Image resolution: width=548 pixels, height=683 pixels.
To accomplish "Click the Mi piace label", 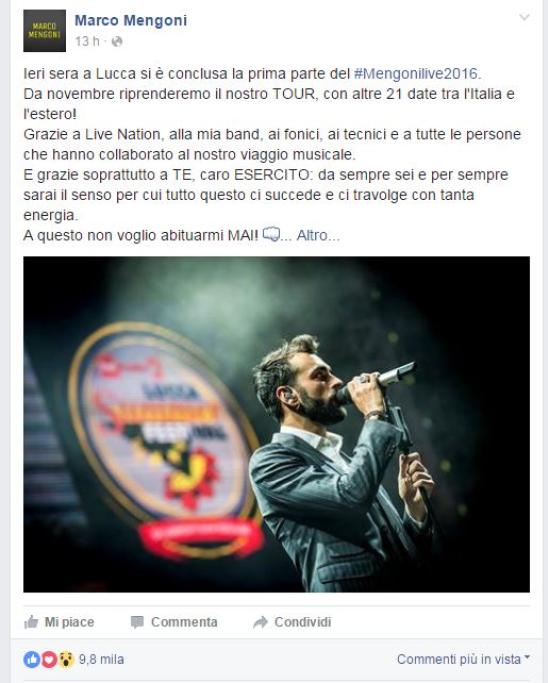I will click(69, 622).
